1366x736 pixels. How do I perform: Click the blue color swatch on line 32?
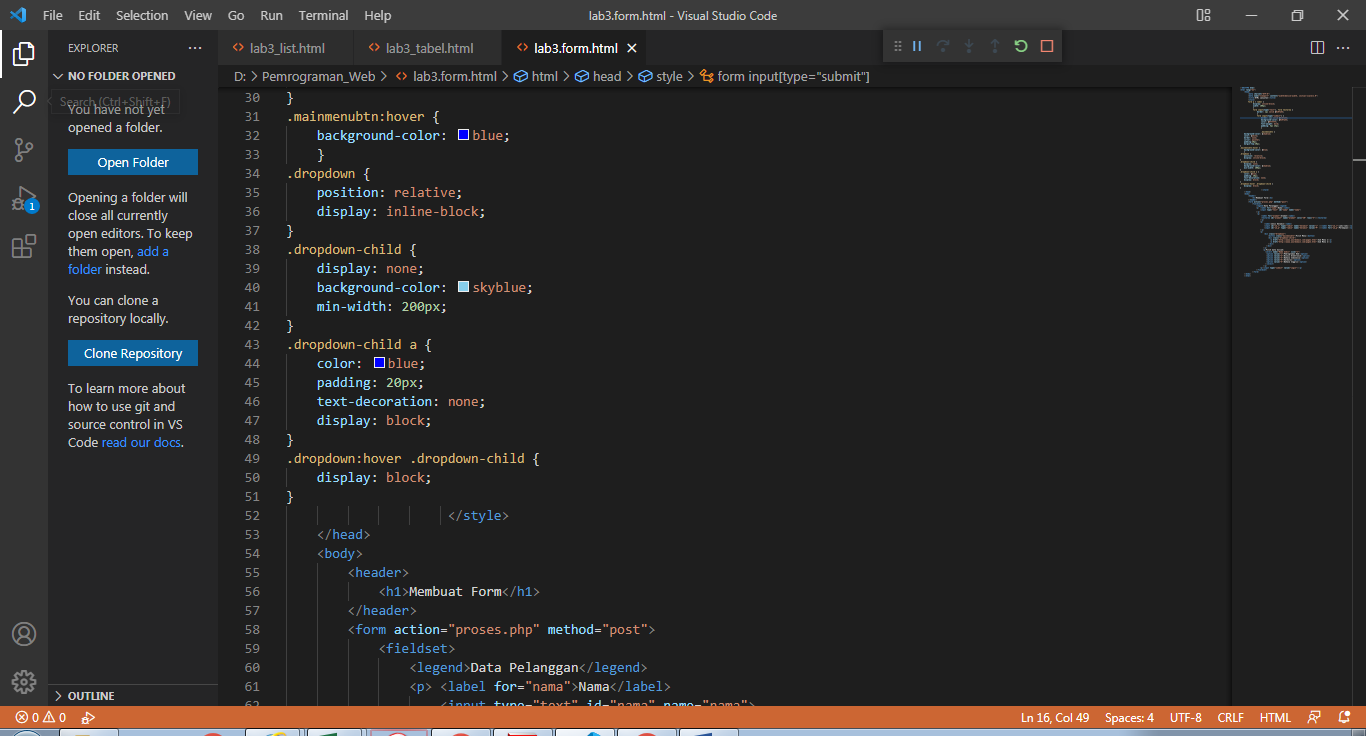coord(461,135)
